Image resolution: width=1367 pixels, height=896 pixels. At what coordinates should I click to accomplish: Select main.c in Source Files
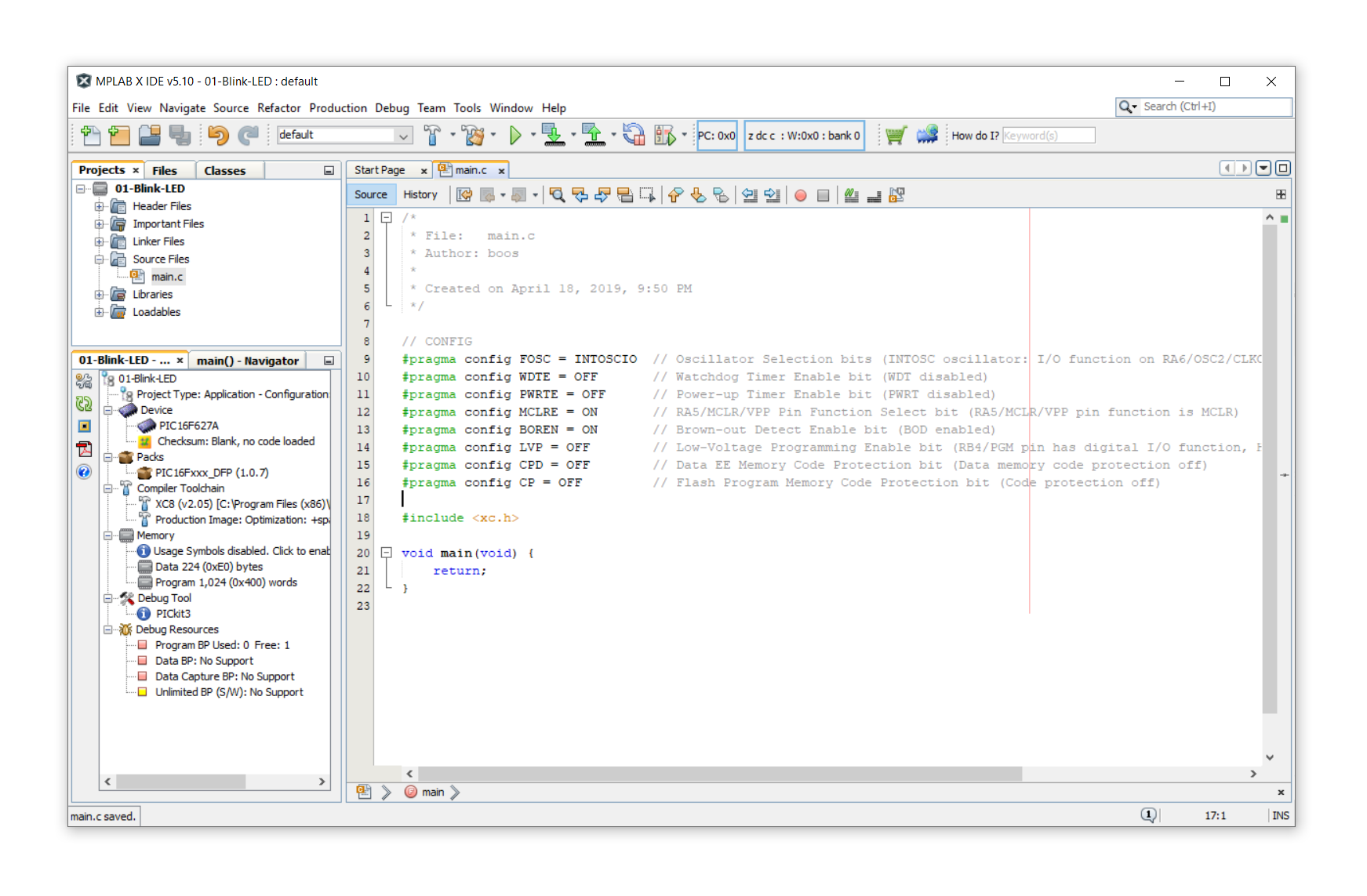click(166, 277)
